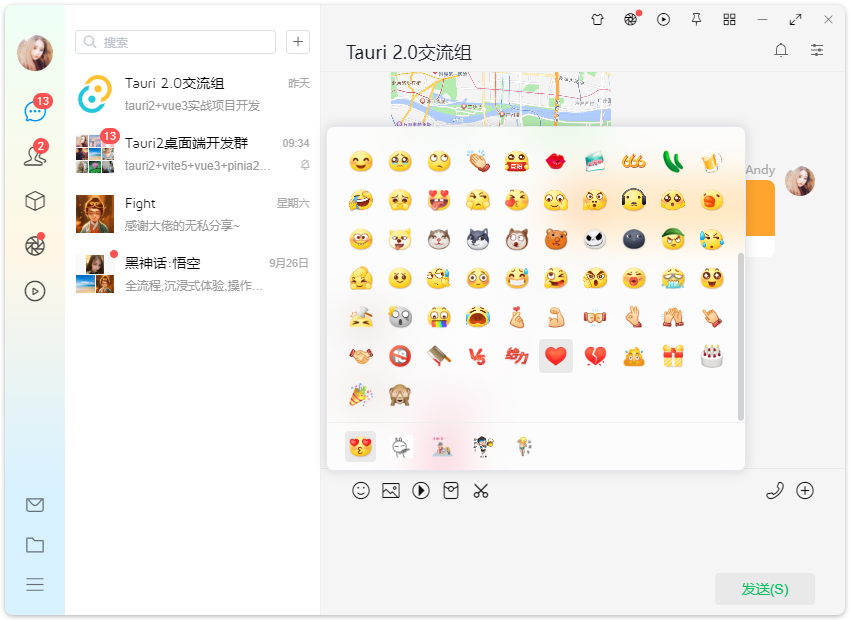Click the video play icon in titlebar
Viewport: 850px width, 620px height.
coord(663,19)
